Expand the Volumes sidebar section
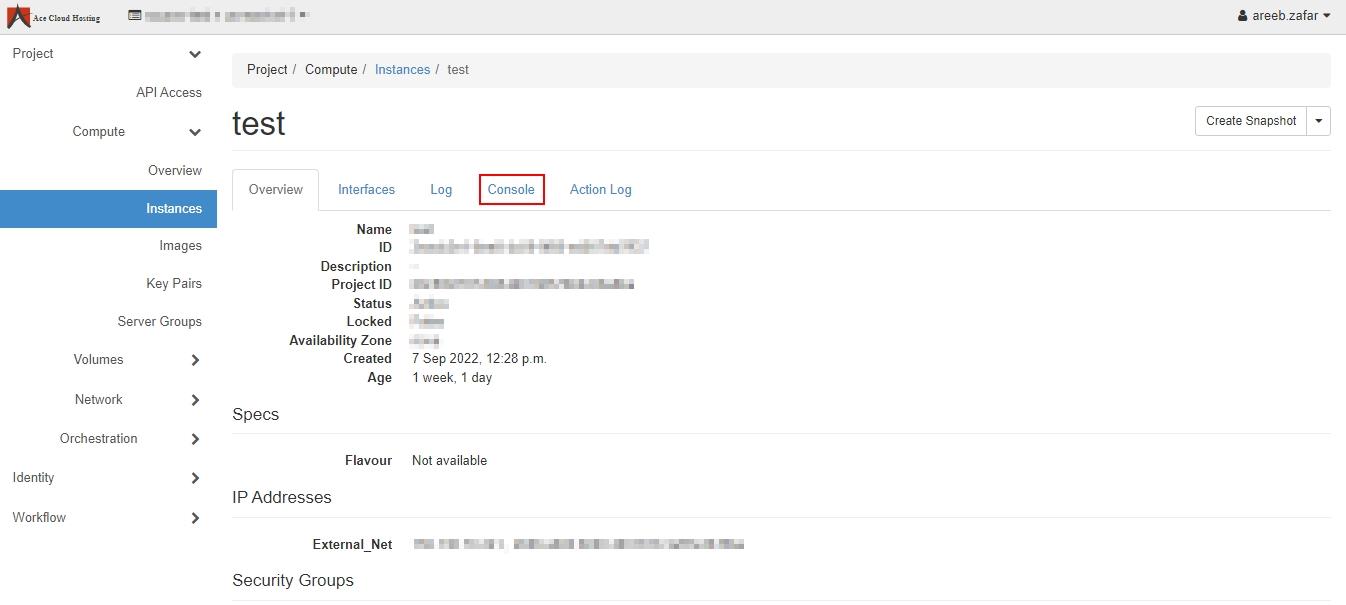The image size is (1346, 605). point(195,360)
